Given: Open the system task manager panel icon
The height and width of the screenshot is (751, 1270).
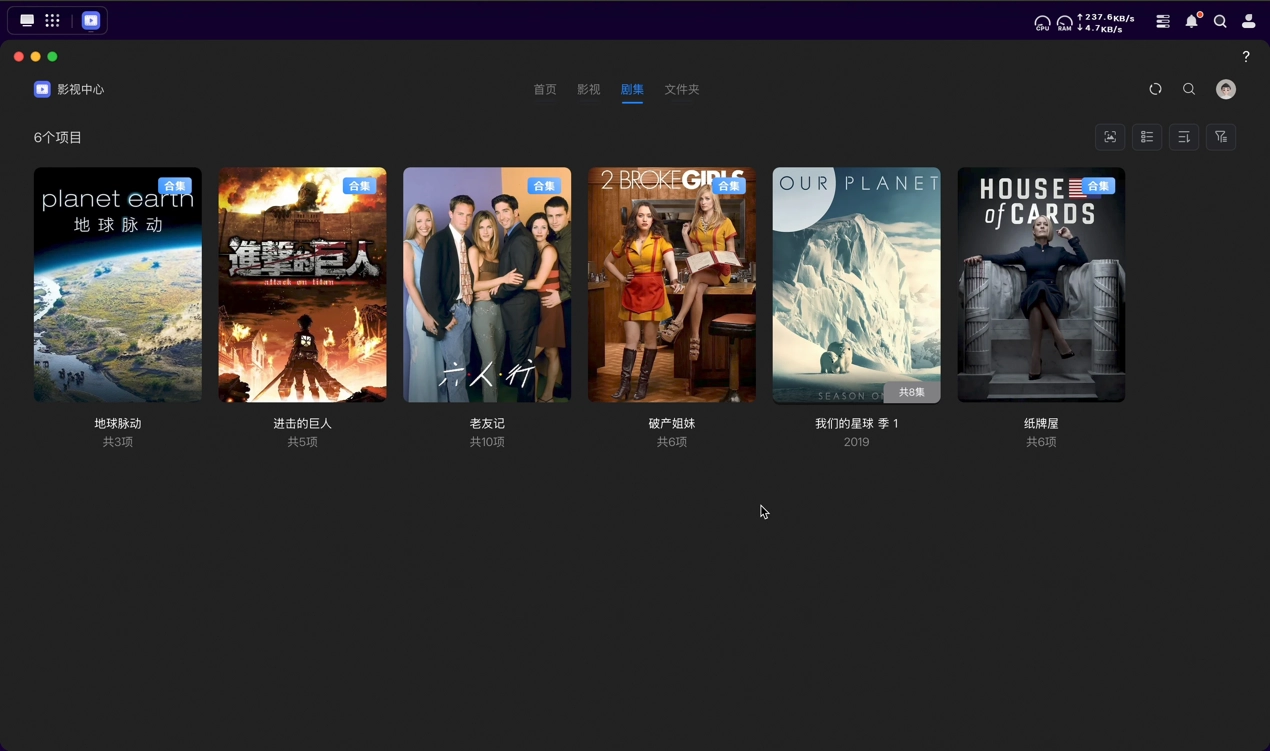Looking at the screenshot, I should click(x=1162, y=21).
